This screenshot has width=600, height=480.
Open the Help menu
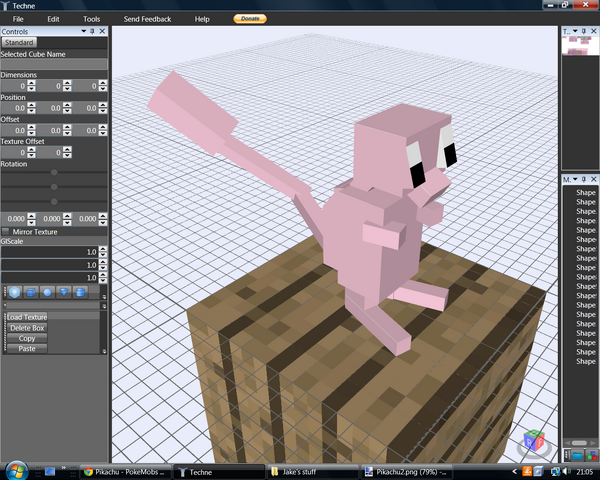pos(202,19)
